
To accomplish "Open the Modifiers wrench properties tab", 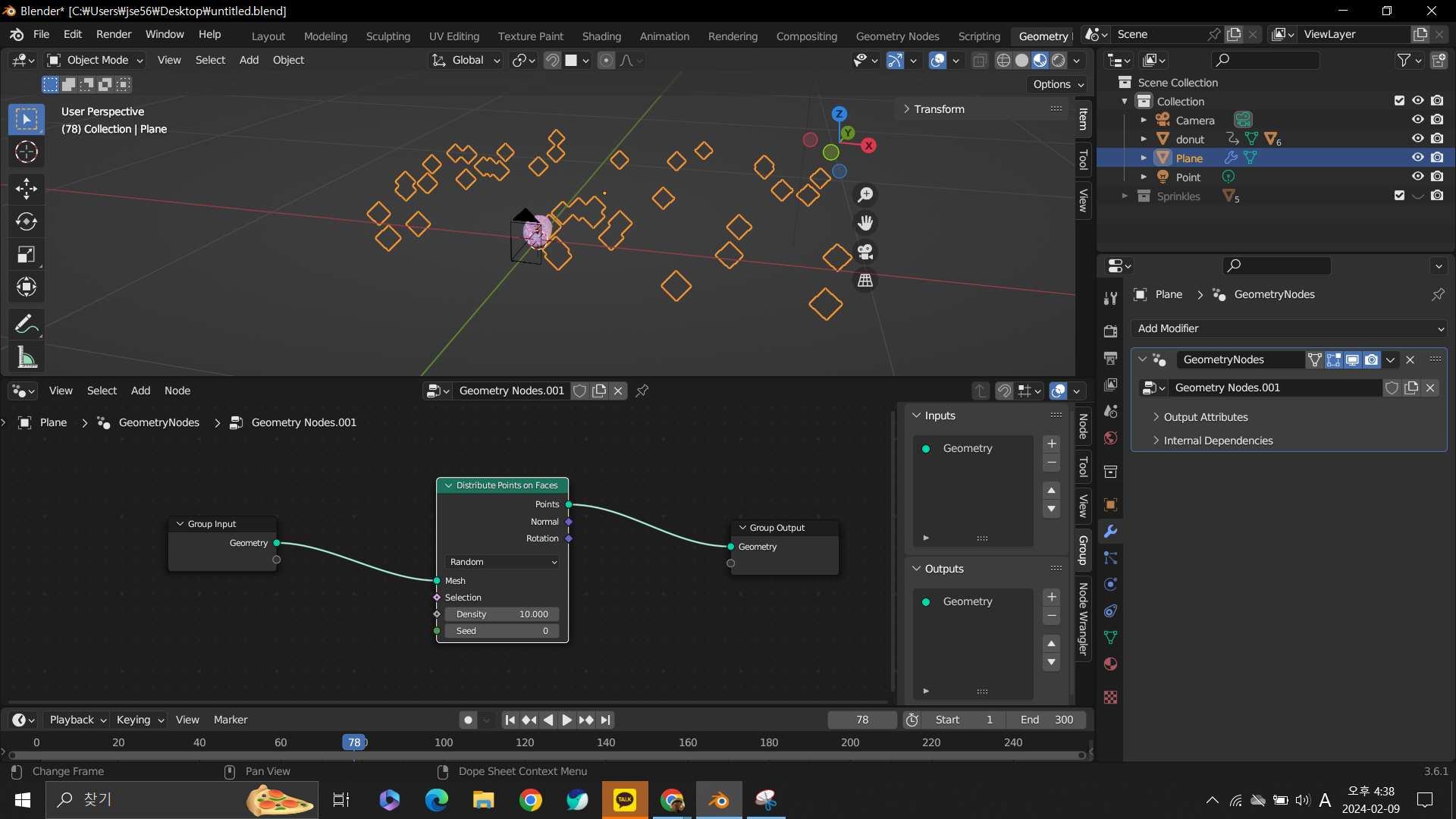I will tap(1111, 532).
